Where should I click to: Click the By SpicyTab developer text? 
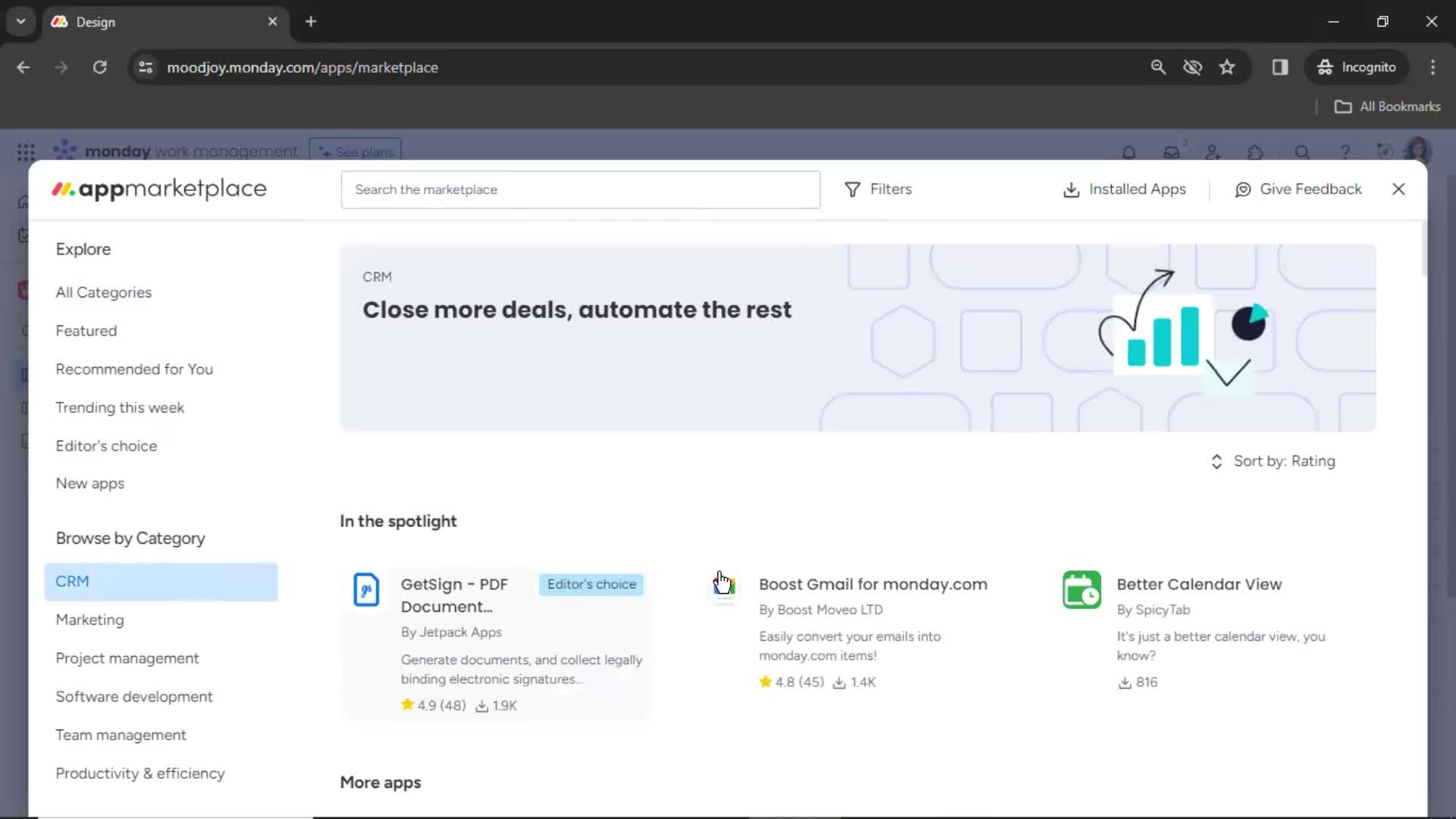pos(1153,610)
